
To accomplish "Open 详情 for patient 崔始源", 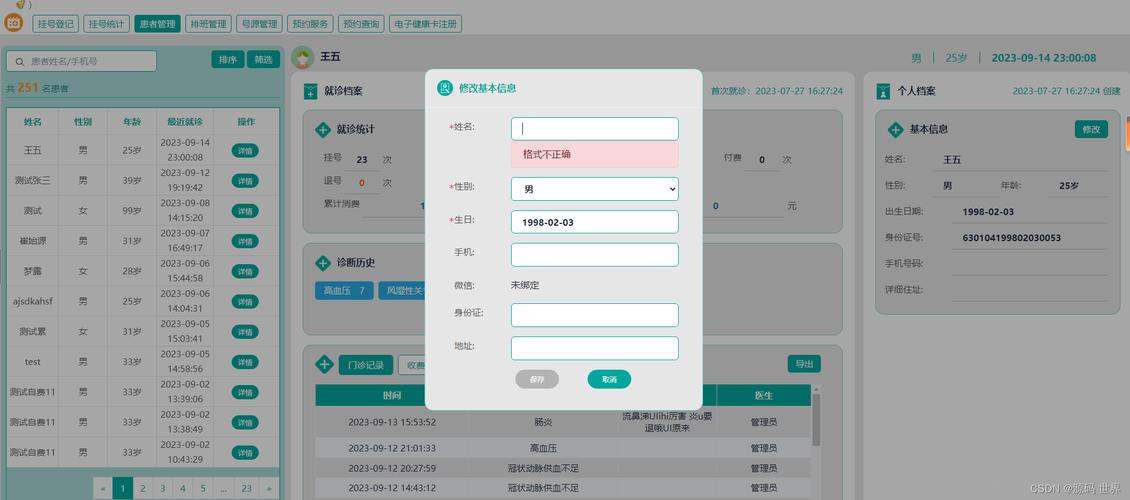I will click(x=245, y=241).
